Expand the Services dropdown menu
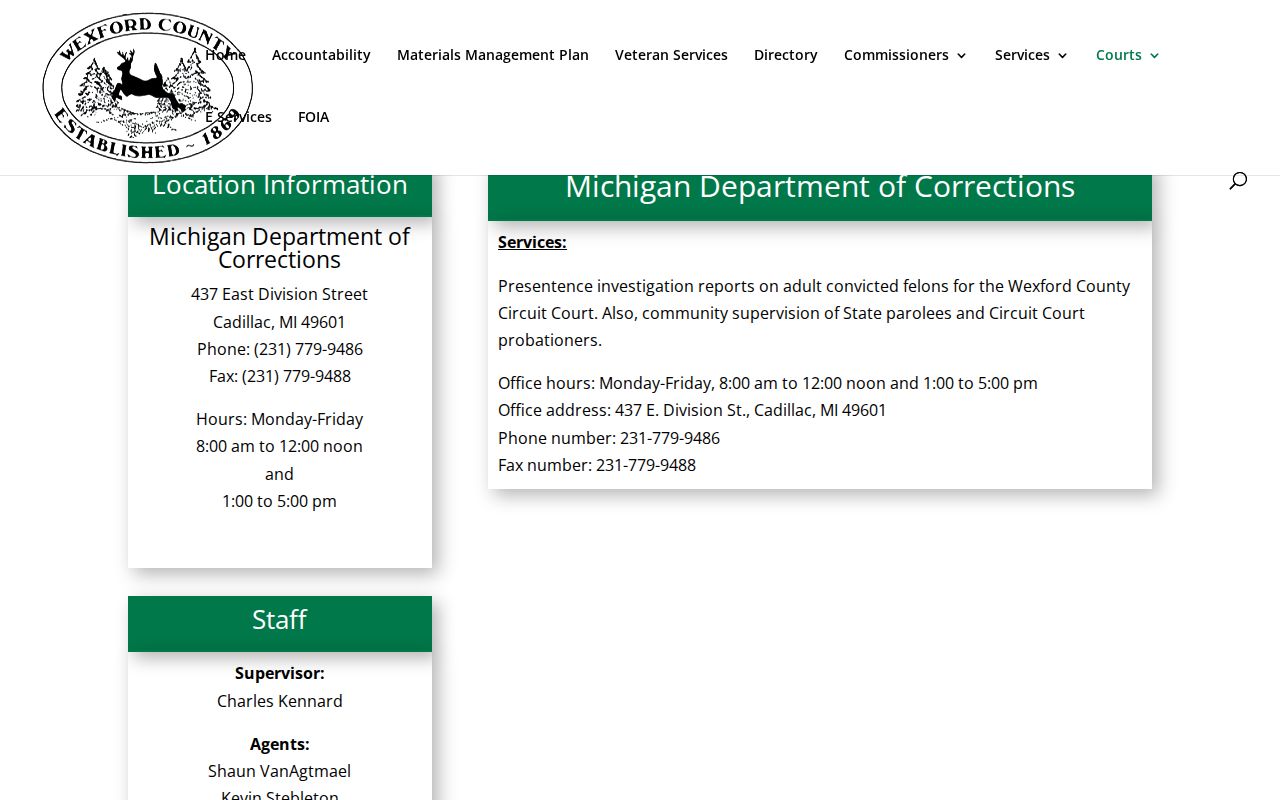Image resolution: width=1280 pixels, height=800 pixels. (x=1032, y=55)
